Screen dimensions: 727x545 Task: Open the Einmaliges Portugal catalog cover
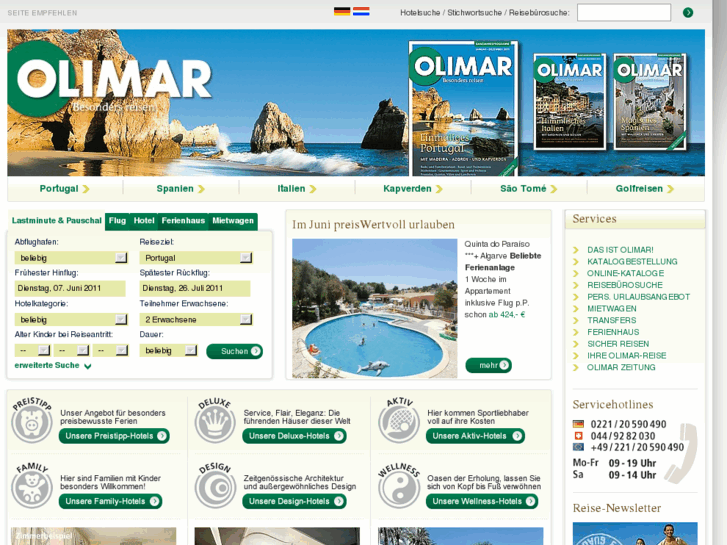point(464,109)
